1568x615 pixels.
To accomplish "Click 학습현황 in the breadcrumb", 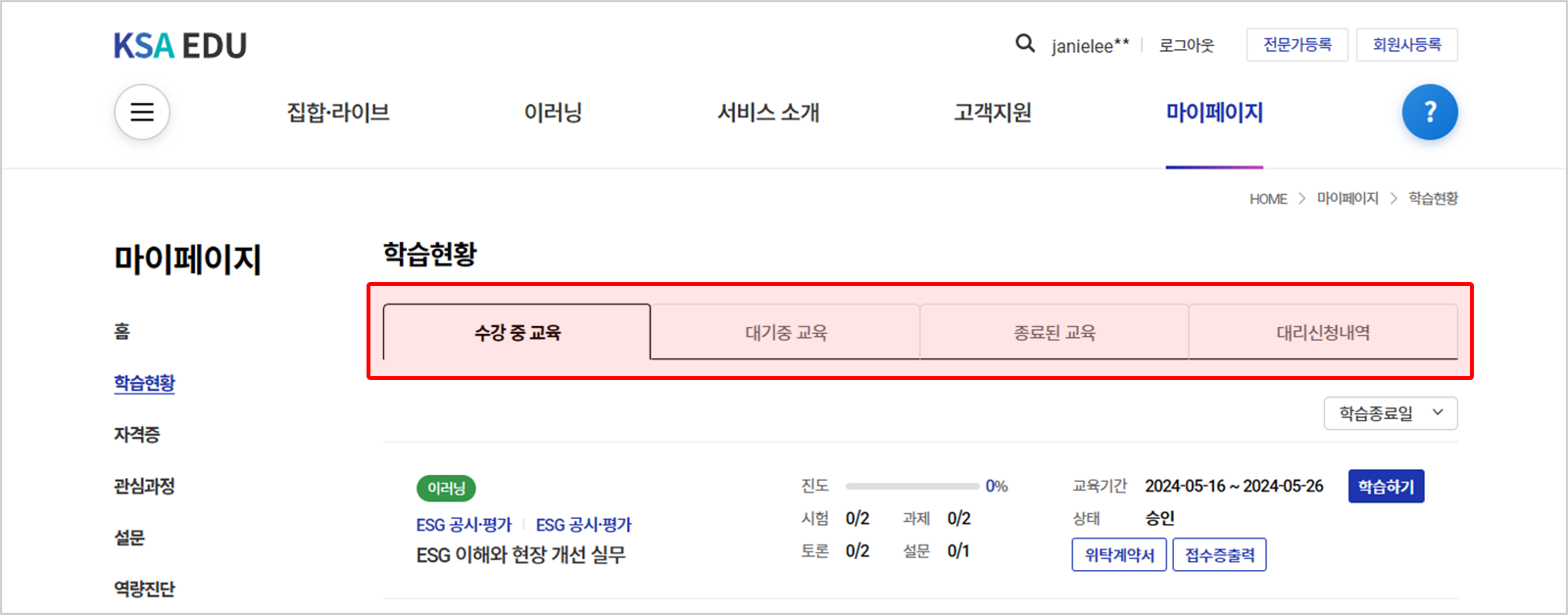I will (1434, 198).
